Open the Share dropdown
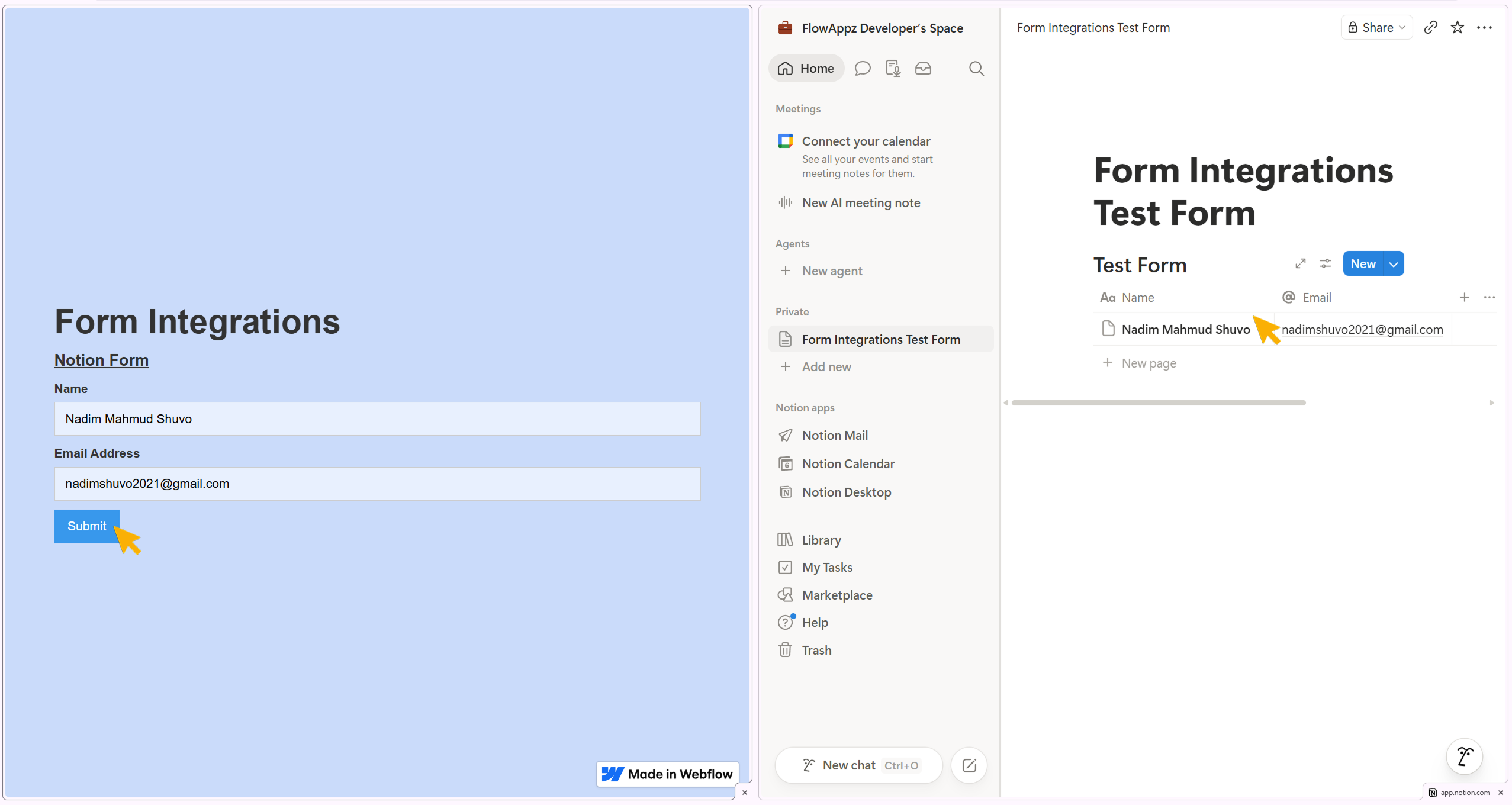This screenshot has width=1512, height=805. (1376, 28)
